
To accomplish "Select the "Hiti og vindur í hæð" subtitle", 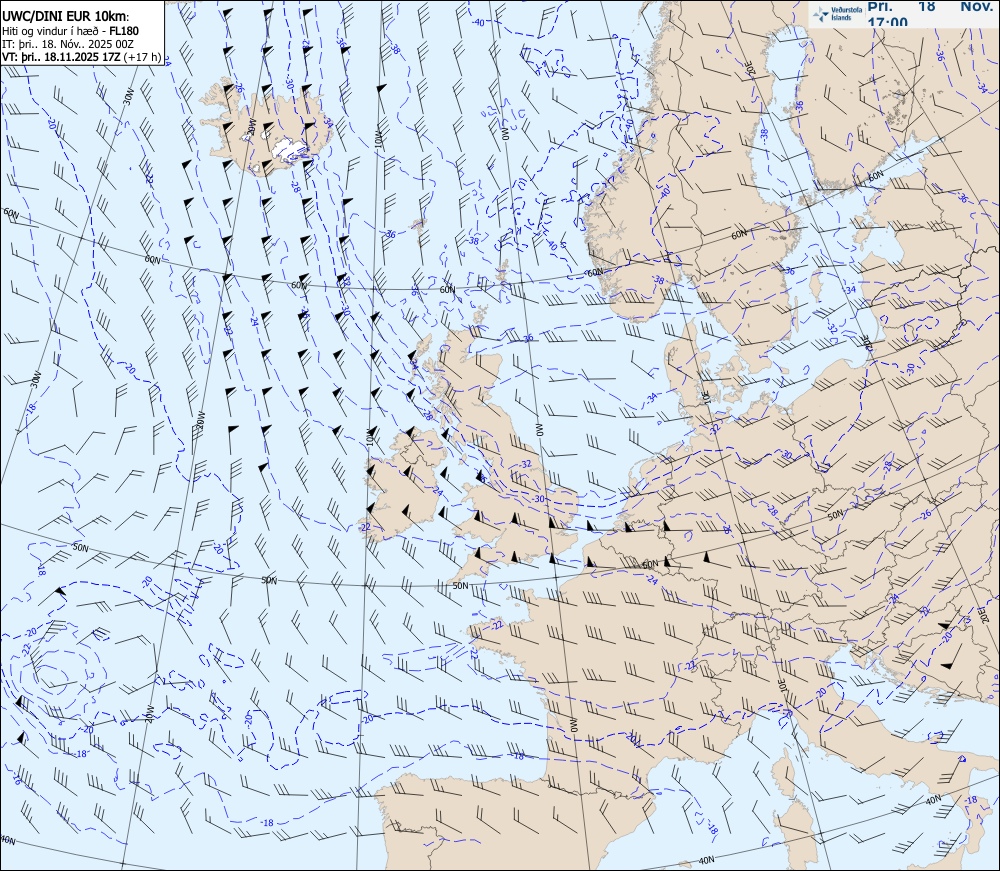I will point(50,31).
